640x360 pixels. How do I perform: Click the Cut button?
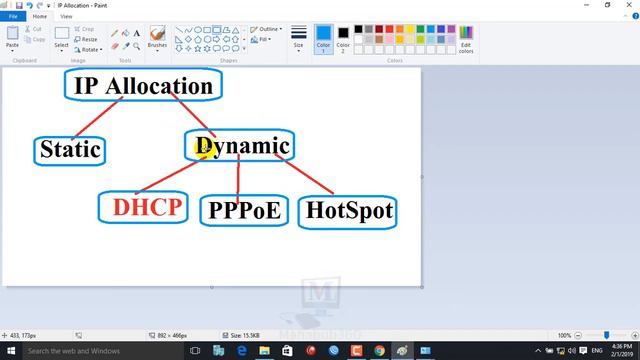pyautogui.click(x=33, y=29)
